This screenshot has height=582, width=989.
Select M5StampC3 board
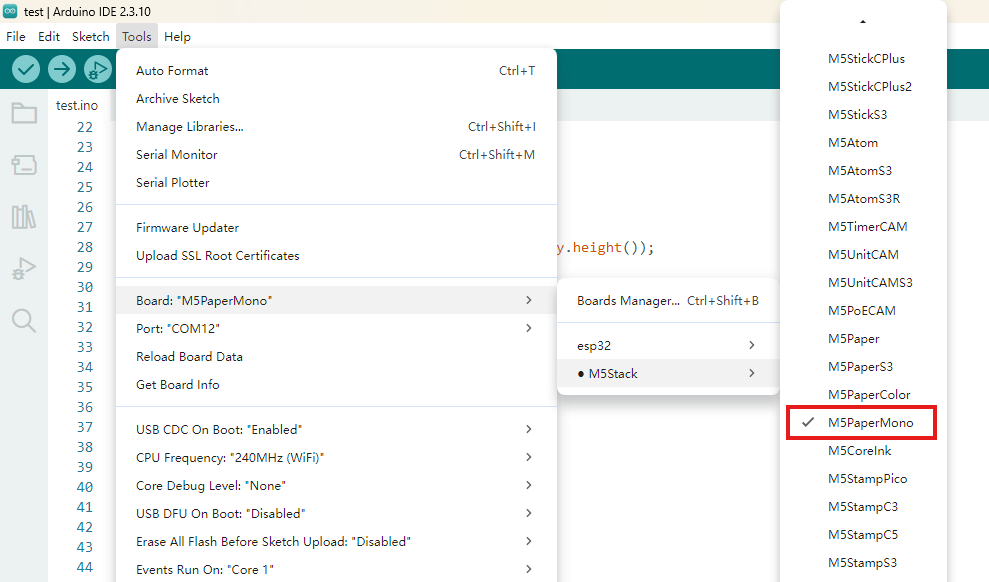click(863, 506)
